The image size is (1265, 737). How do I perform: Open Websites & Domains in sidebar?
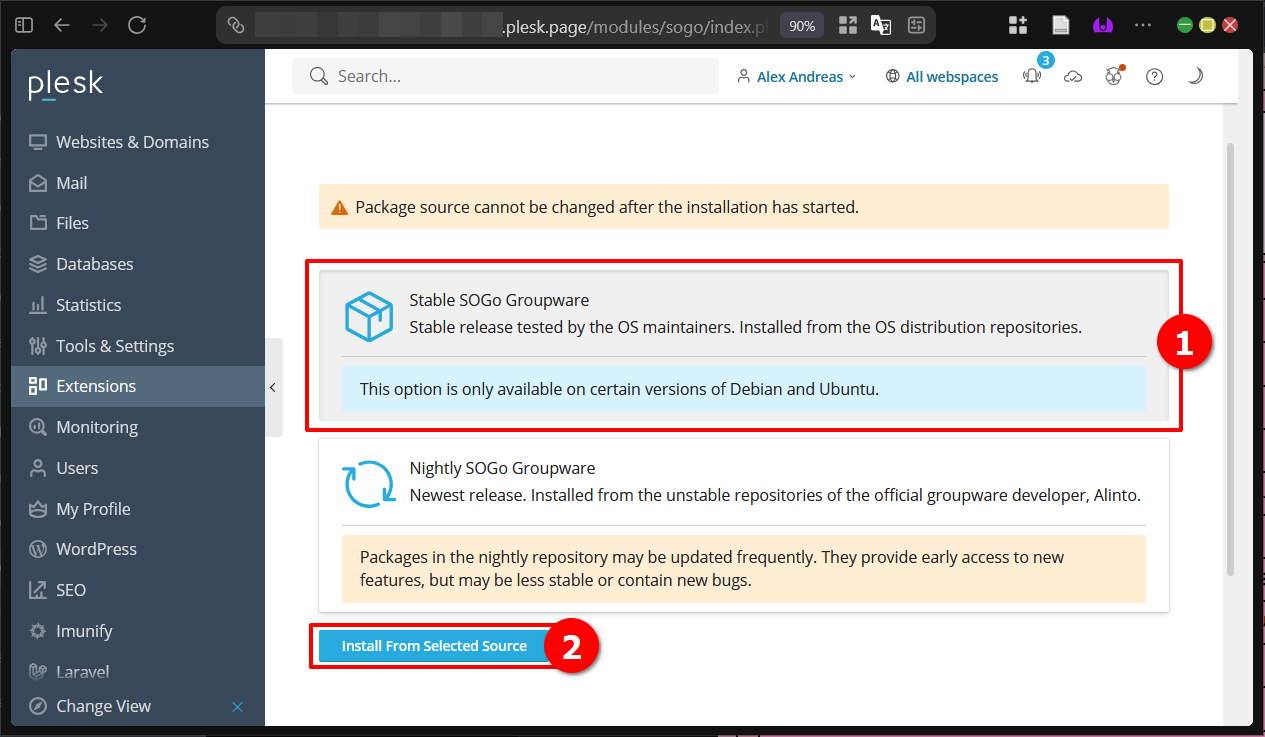(138, 142)
